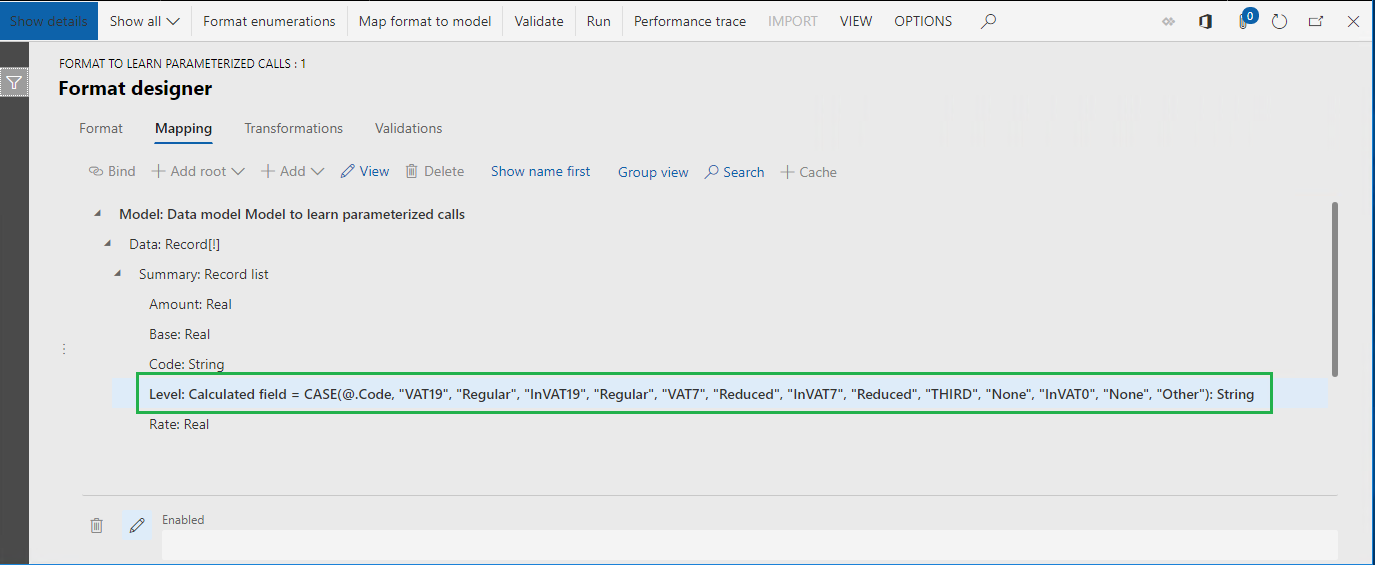Expand the Show all dropdown
Image resolution: width=1375 pixels, height=565 pixels.
pyautogui.click(x=145, y=21)
